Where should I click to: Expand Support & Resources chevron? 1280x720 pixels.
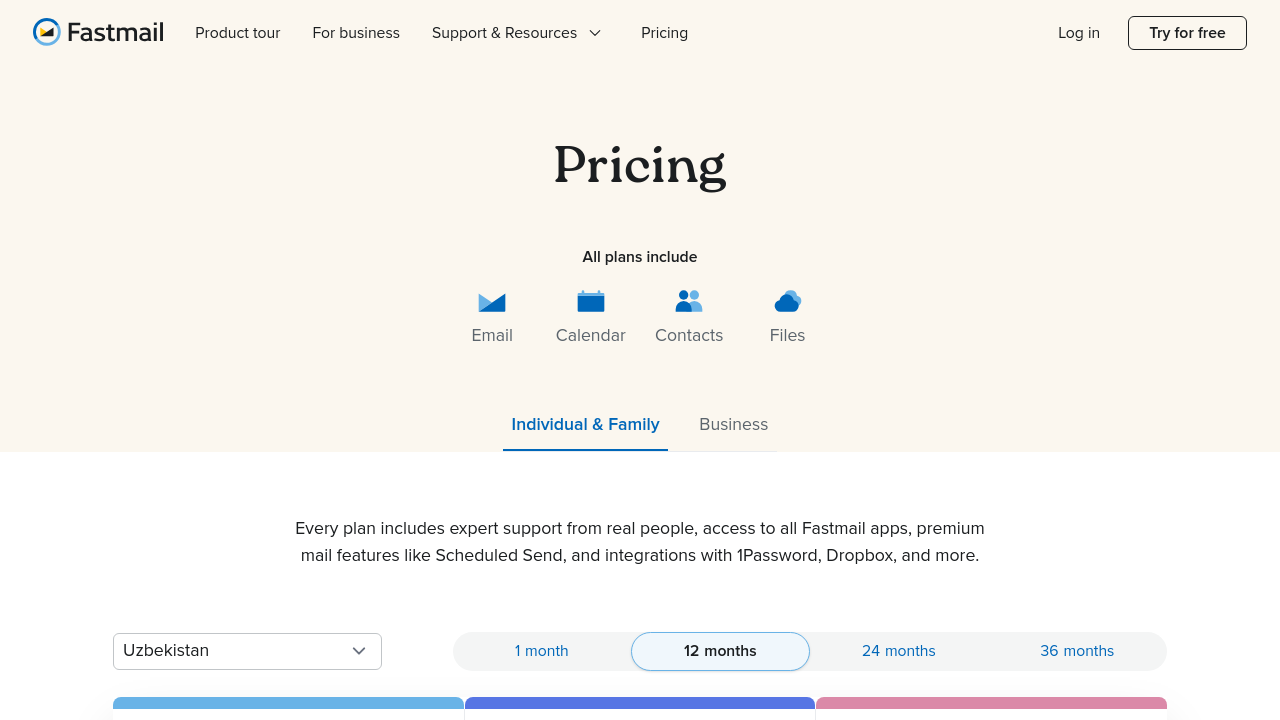pos(595,33)
